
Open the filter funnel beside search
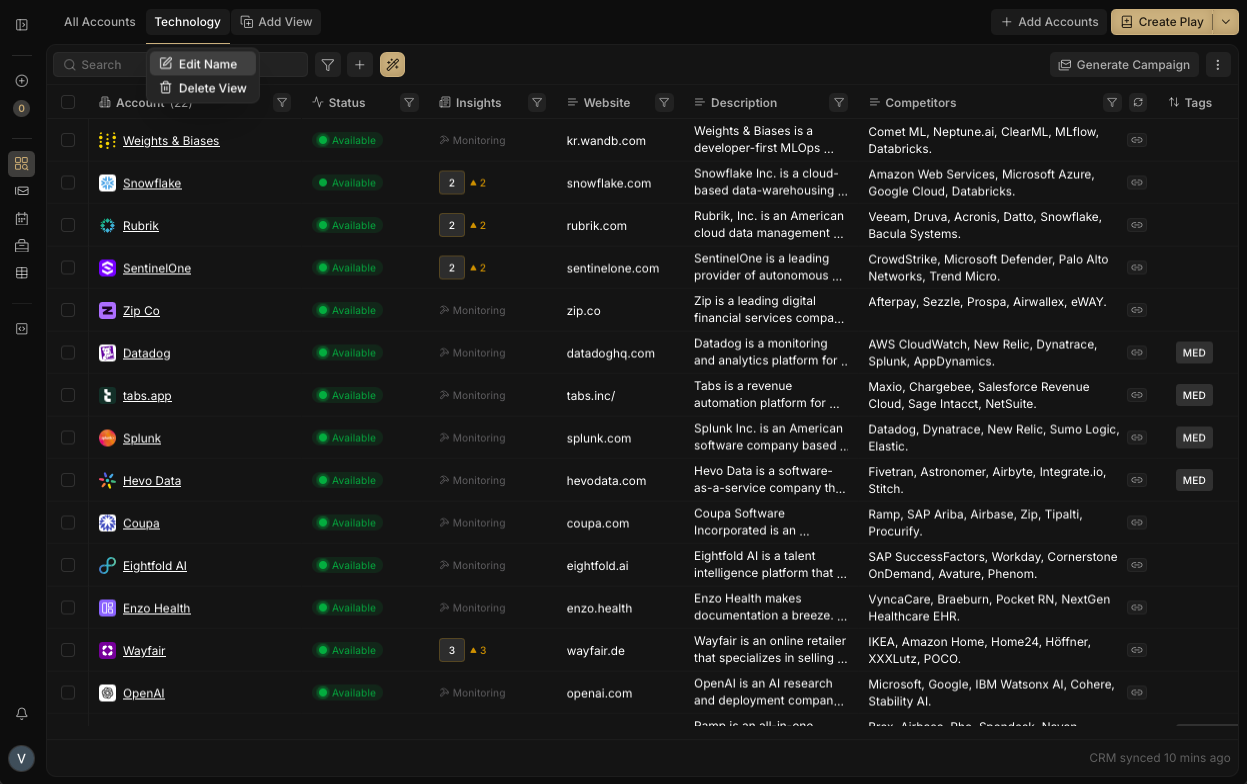[x=327, y=65]
